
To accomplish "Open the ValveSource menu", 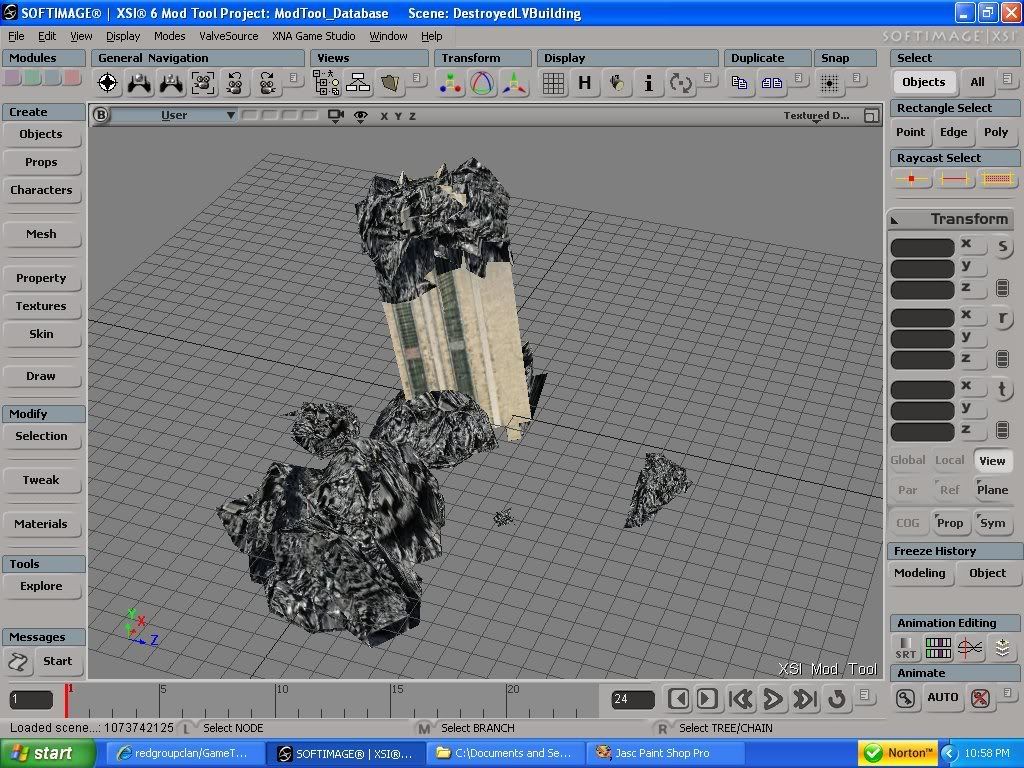I will pyautogui.click(x=229, y=36).
